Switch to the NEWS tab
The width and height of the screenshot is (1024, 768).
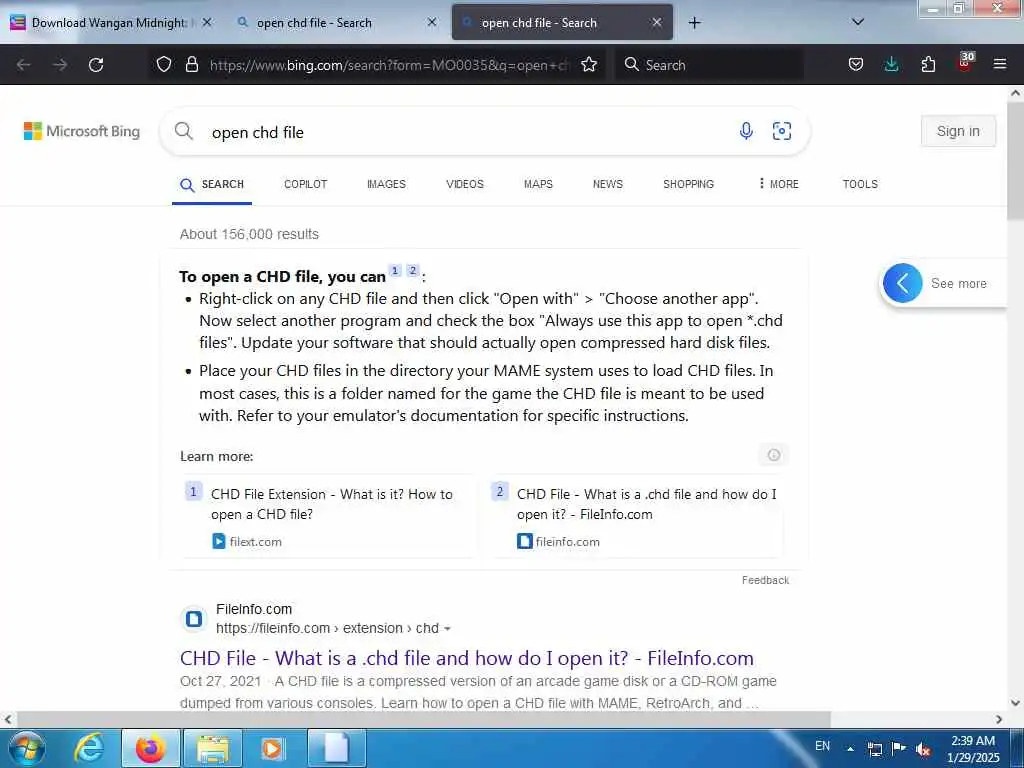click(x=608, y=184)
